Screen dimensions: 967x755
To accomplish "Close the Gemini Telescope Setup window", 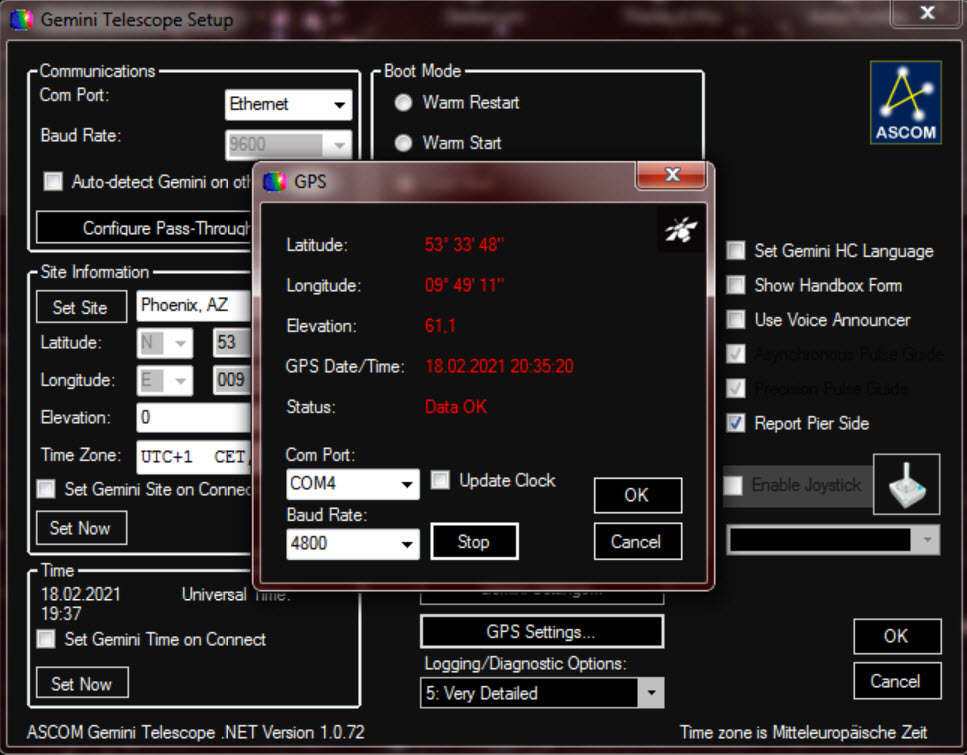I will pos(926,12).
